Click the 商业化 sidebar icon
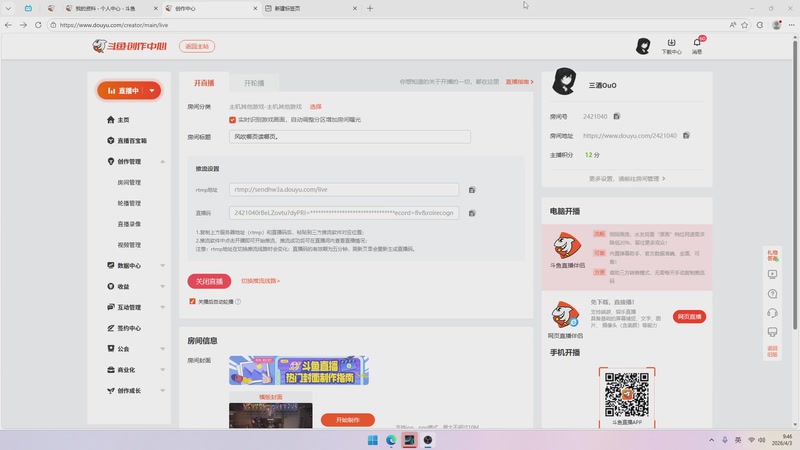The height and width of the screenshot is (450, 800). click(x=111, y=369)
